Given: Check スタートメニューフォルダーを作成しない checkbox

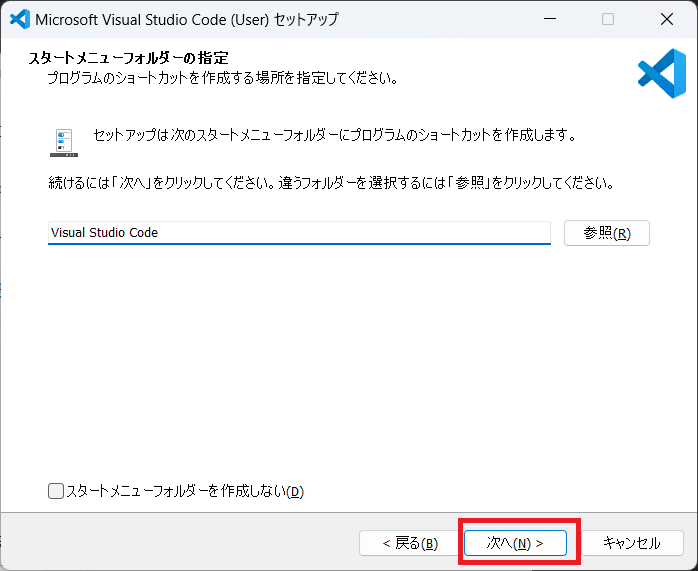Looking at the screenshot, I should coord(56,491).
